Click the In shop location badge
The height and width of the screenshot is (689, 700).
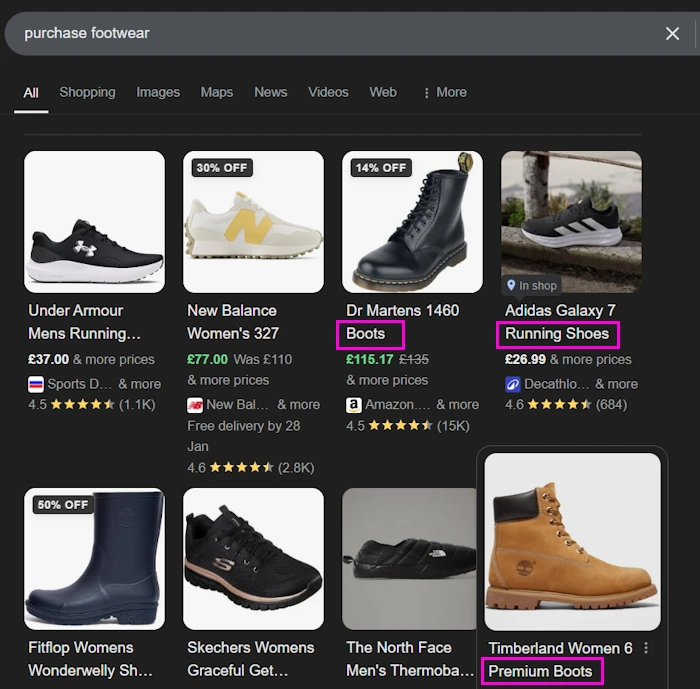point(532,285)
